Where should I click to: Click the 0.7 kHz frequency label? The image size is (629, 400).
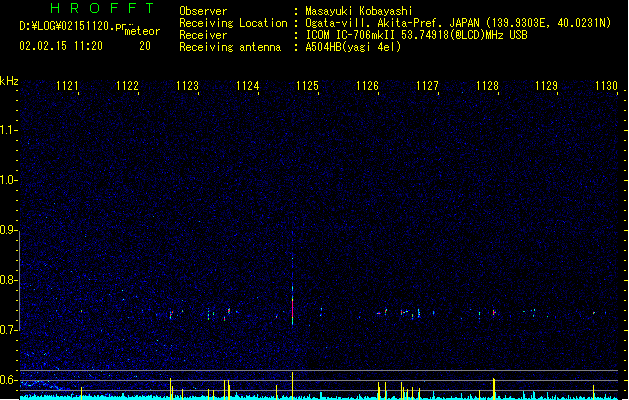click(9, 330)
